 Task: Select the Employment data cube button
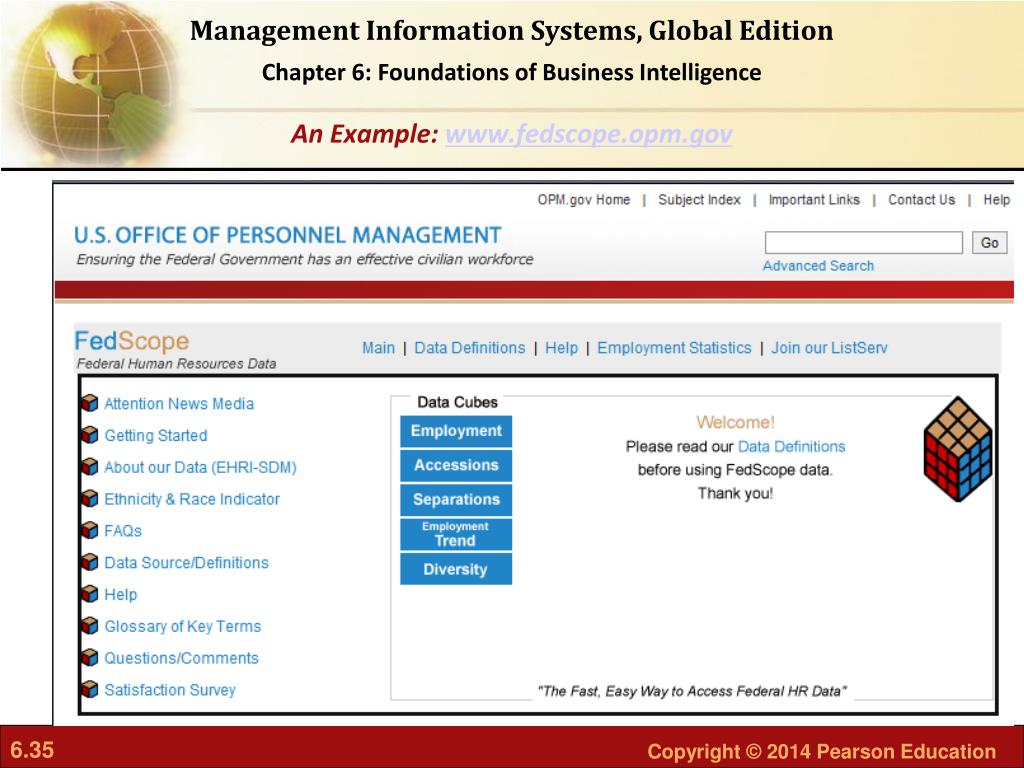coord(456,431)
